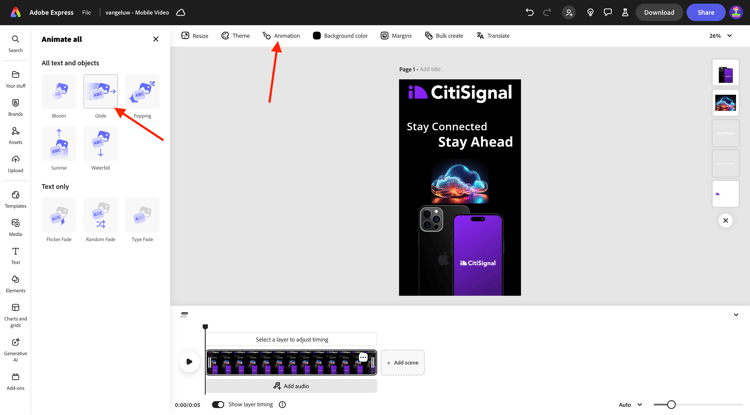Open the zoom level dropdown

click(720, 35)
